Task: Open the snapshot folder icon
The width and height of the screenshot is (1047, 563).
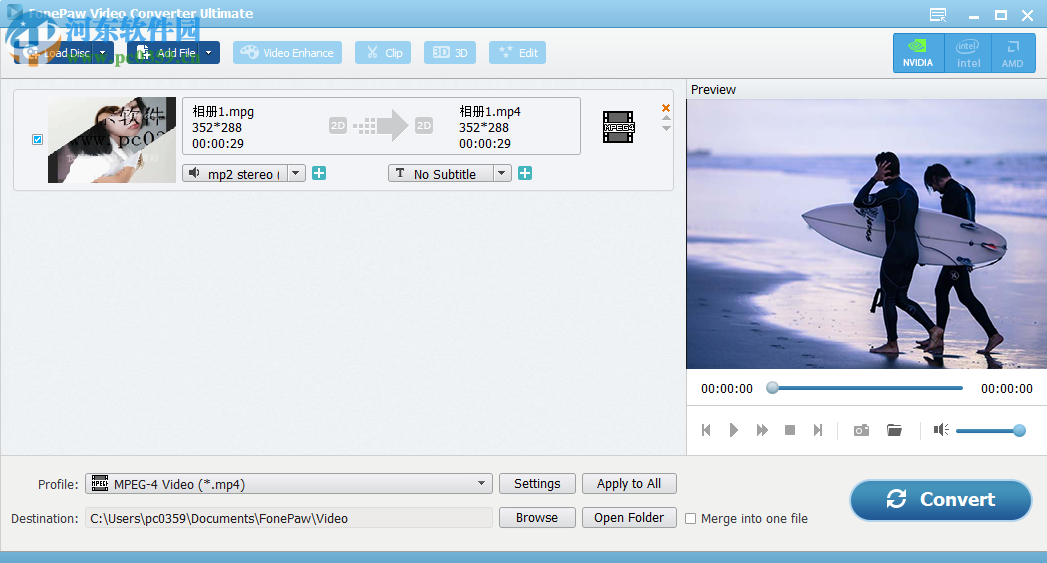Action: tap(894, 430)
